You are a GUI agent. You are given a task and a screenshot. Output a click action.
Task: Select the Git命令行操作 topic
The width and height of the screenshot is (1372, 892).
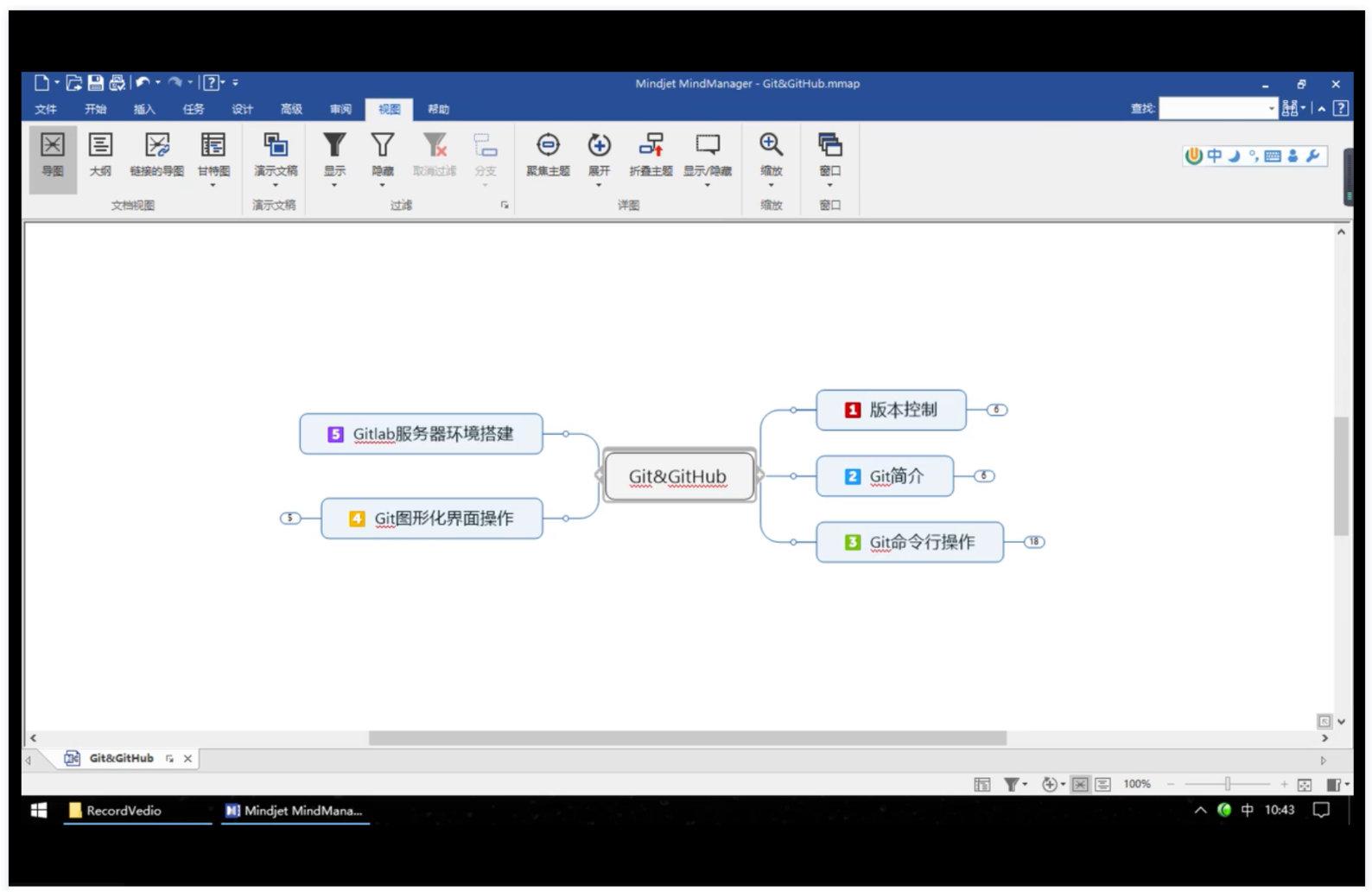[910, 542]
